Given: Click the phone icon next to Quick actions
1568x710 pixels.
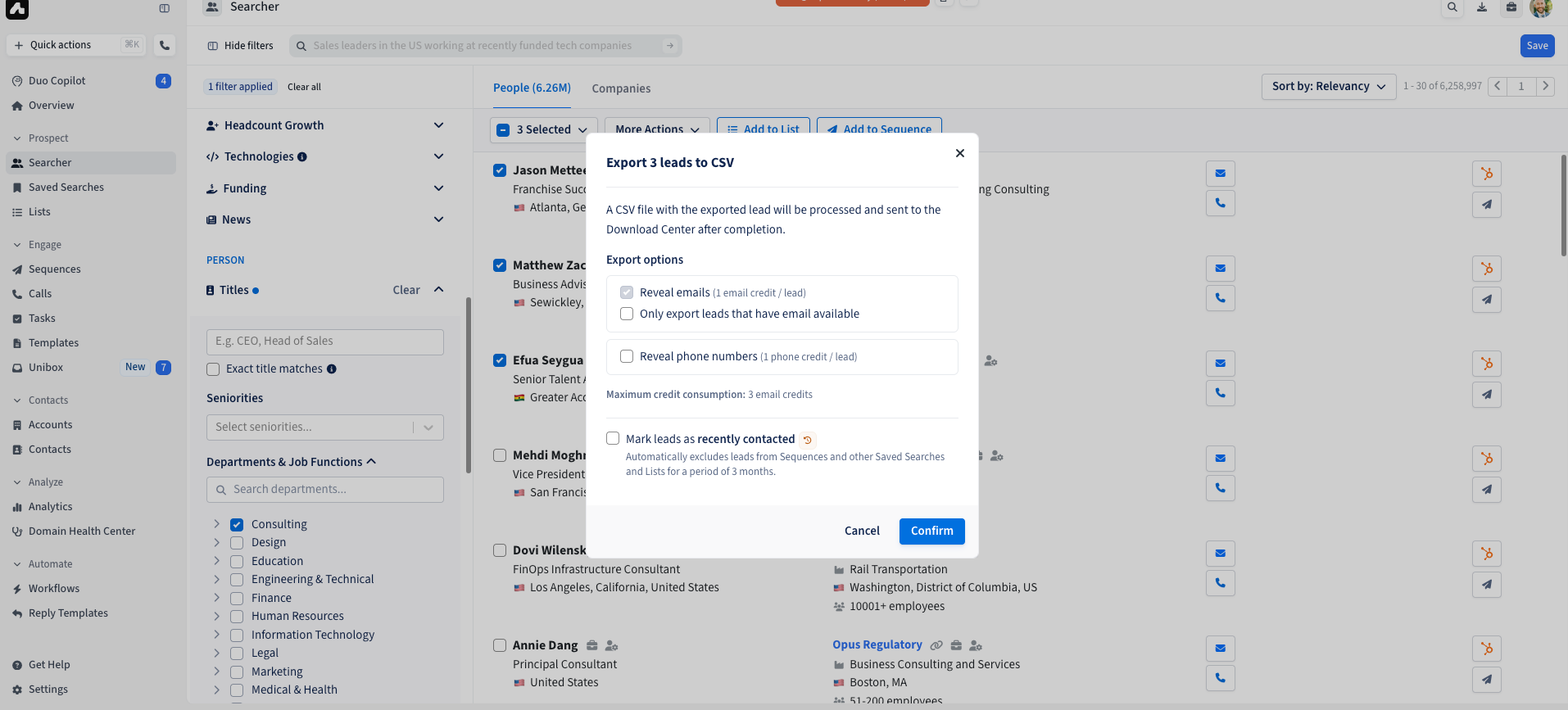Looking at the screenshot, I should [164, 45].
